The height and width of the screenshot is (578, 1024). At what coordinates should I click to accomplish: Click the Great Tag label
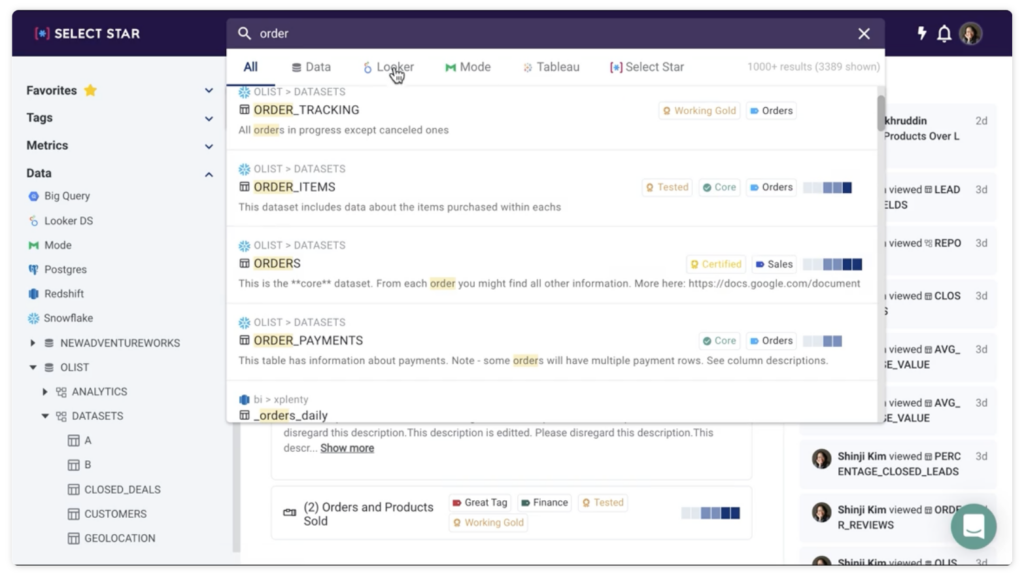[479, 502]
